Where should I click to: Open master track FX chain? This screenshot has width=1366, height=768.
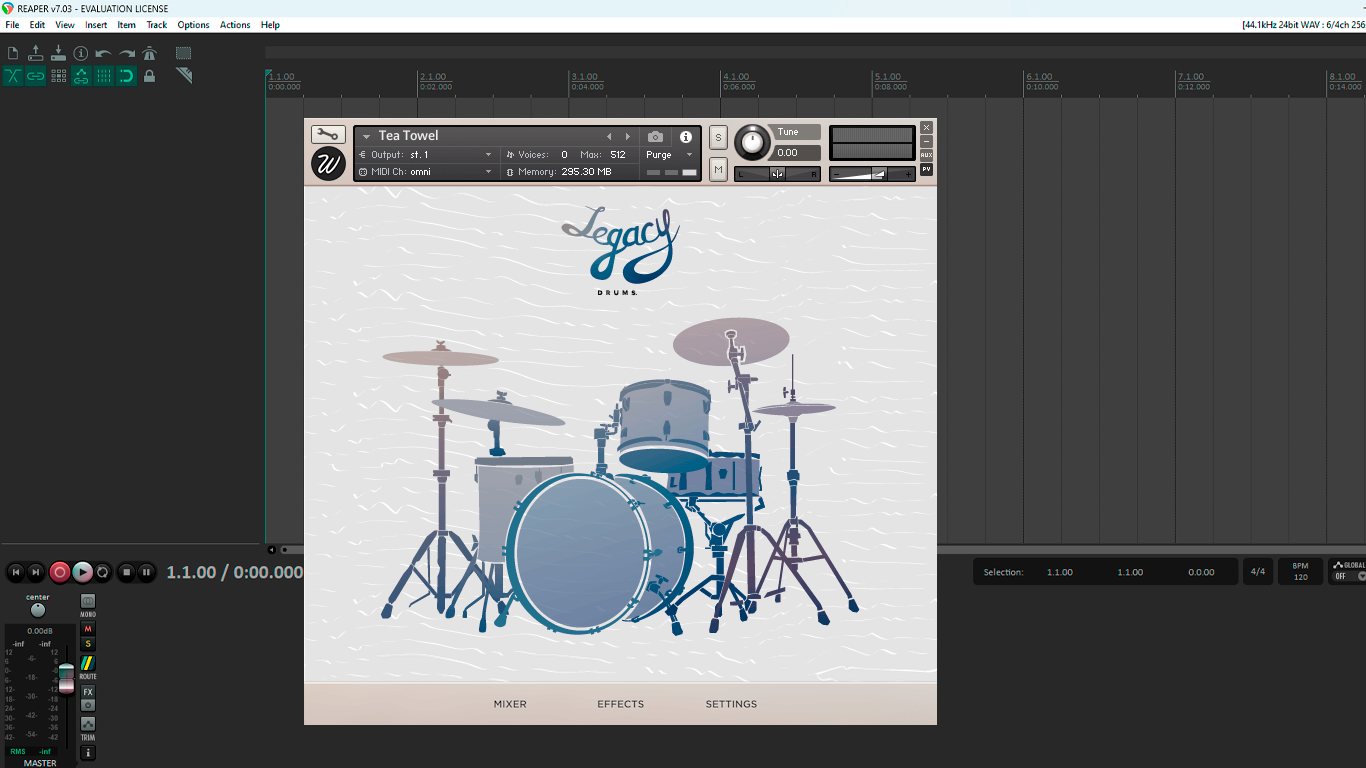click(88, 692)
